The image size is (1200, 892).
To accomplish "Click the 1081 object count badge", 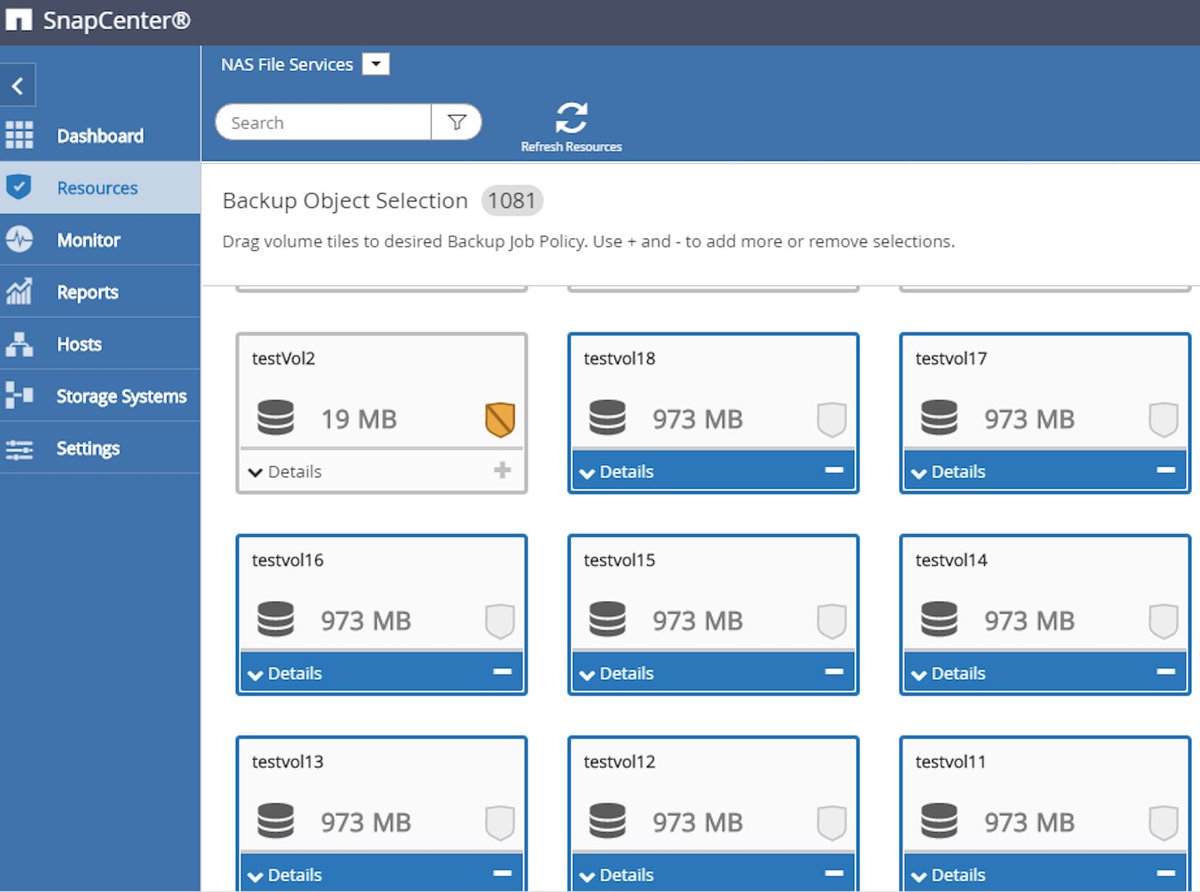I will point(512,201).
